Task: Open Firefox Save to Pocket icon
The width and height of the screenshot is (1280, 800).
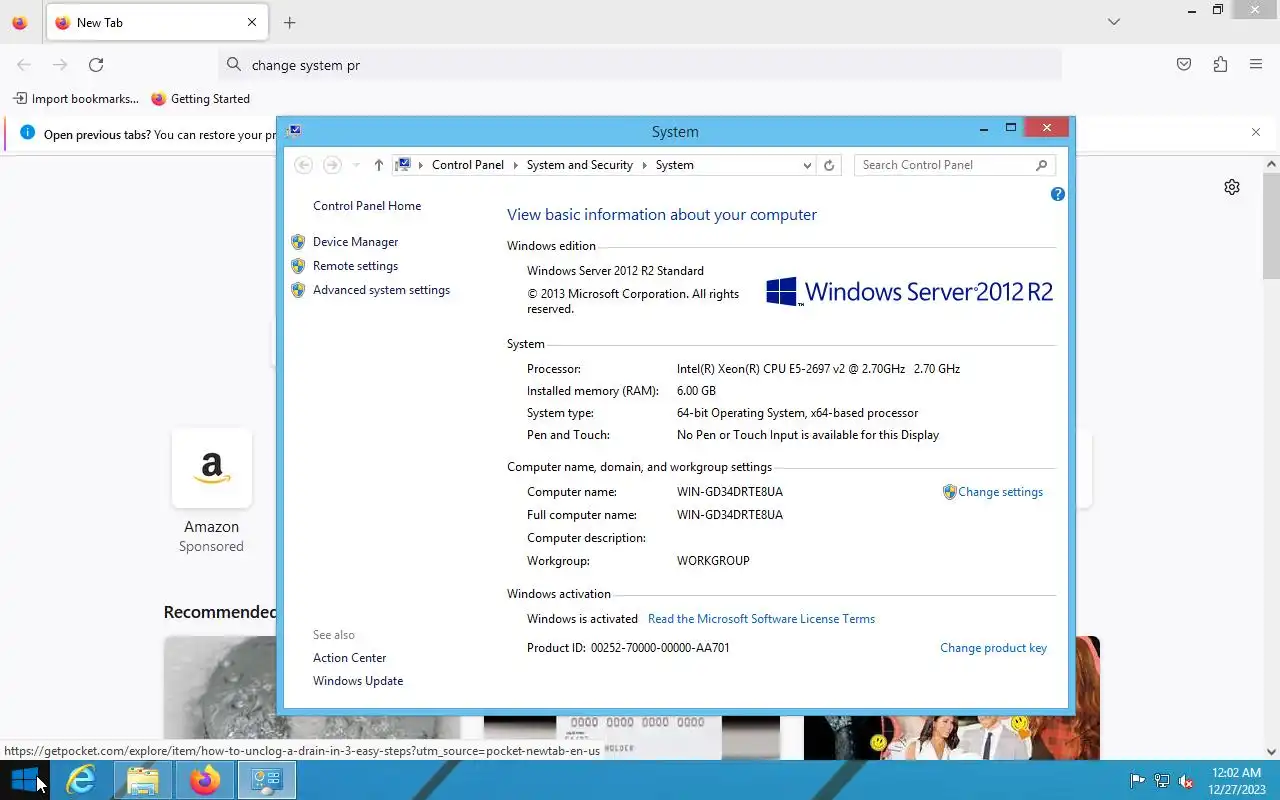Action: click(1184, 65)
